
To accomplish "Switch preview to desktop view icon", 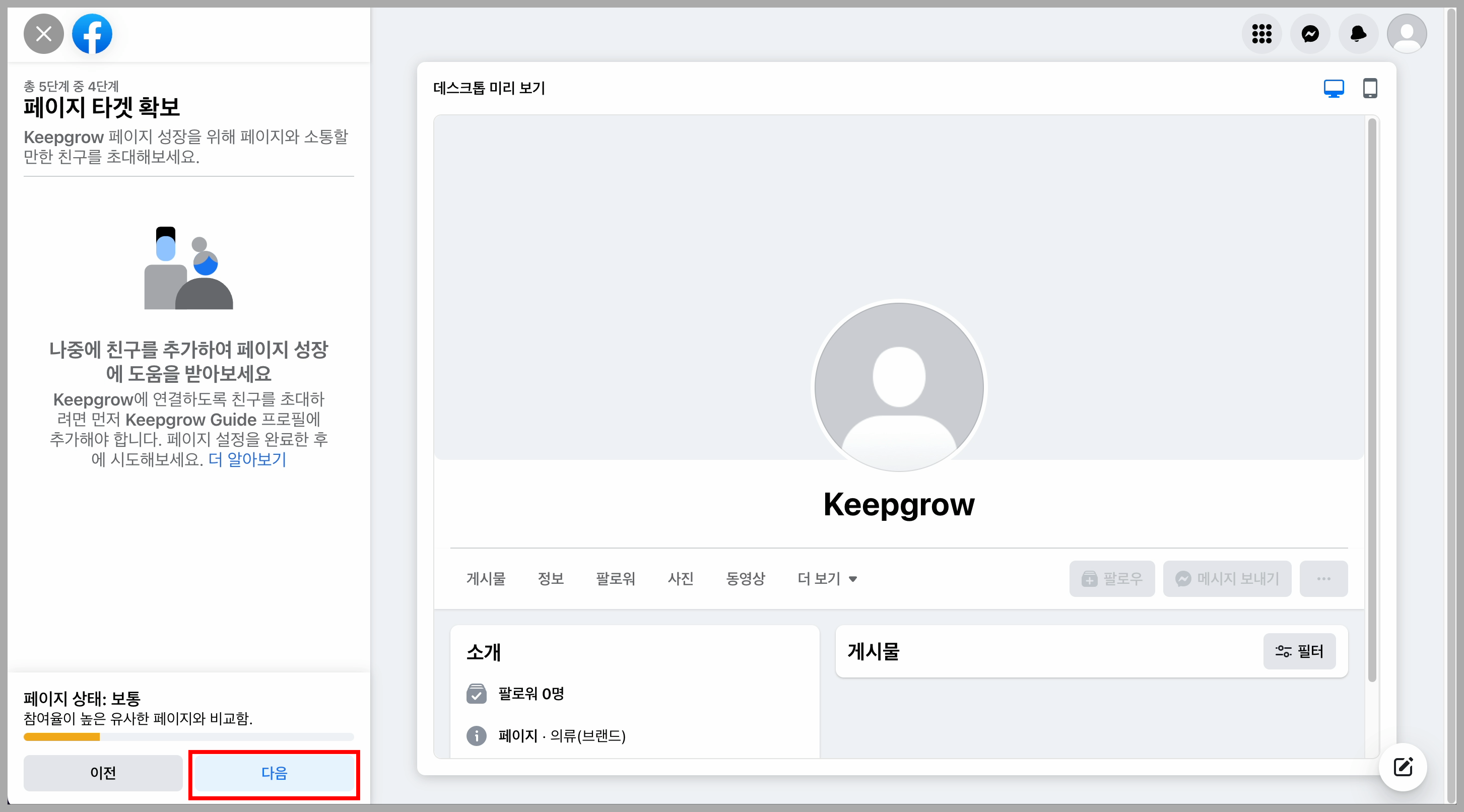I will tap(1334, 89).
